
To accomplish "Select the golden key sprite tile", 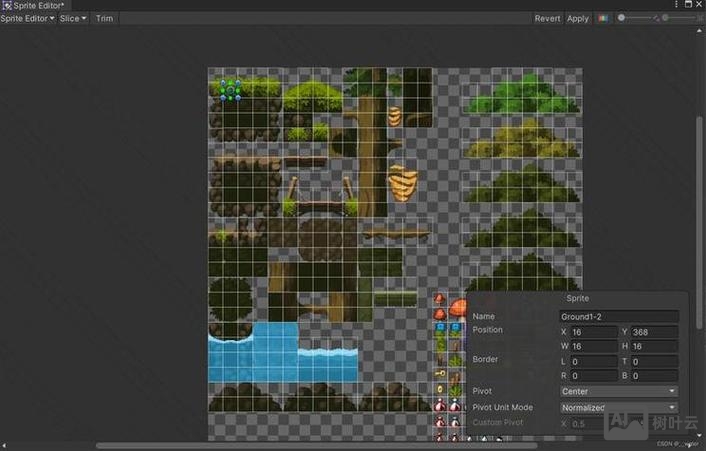I will (440, 372).
